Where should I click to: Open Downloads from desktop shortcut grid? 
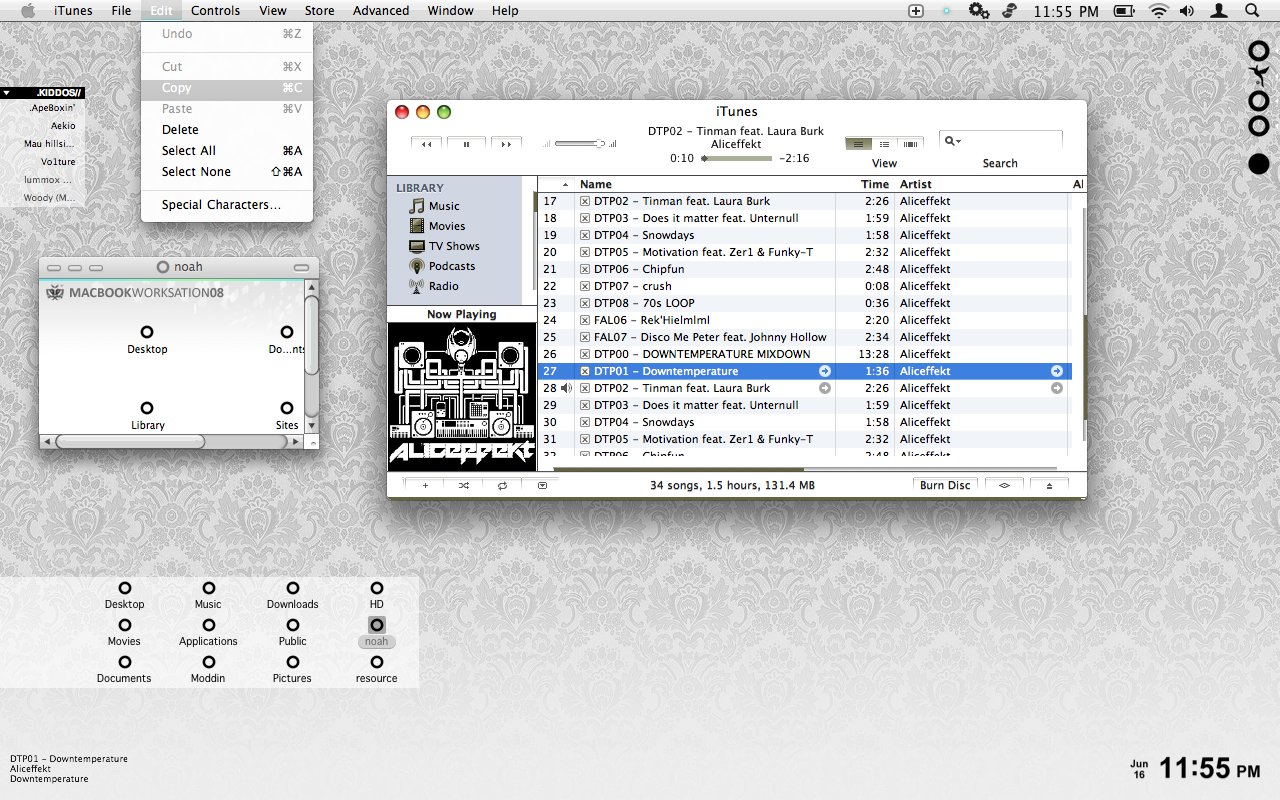[292, 596]
